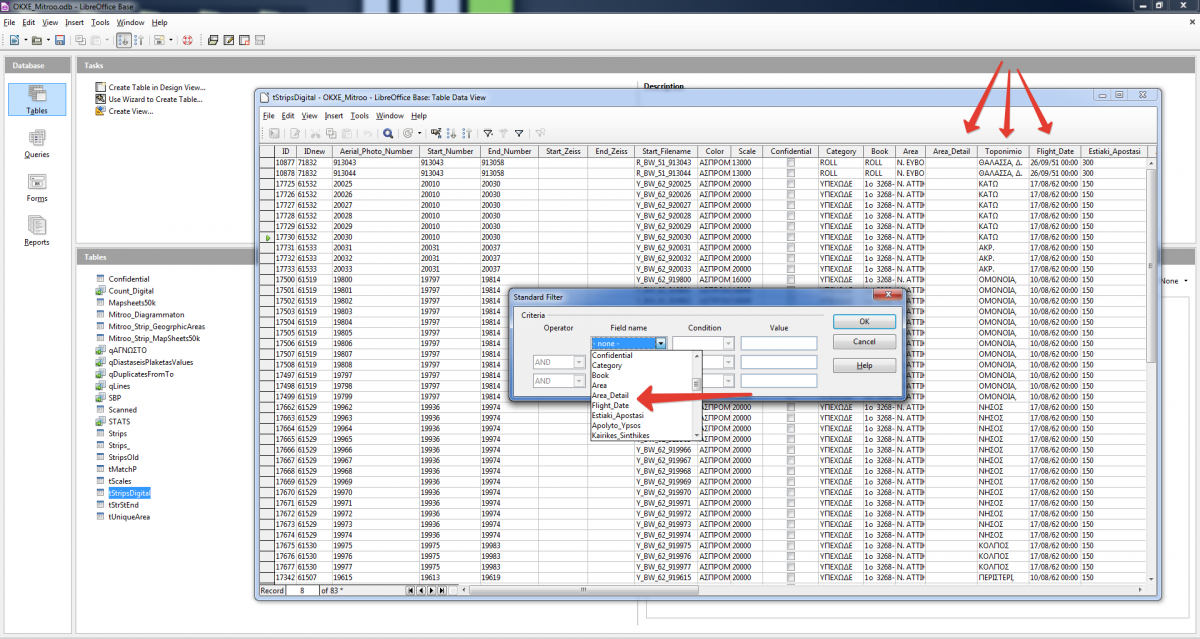The height and width of the screenshot is (639, 1200).
Task: Click Sort Ascending icon in main Base toolbar
Action: (124, 40)
